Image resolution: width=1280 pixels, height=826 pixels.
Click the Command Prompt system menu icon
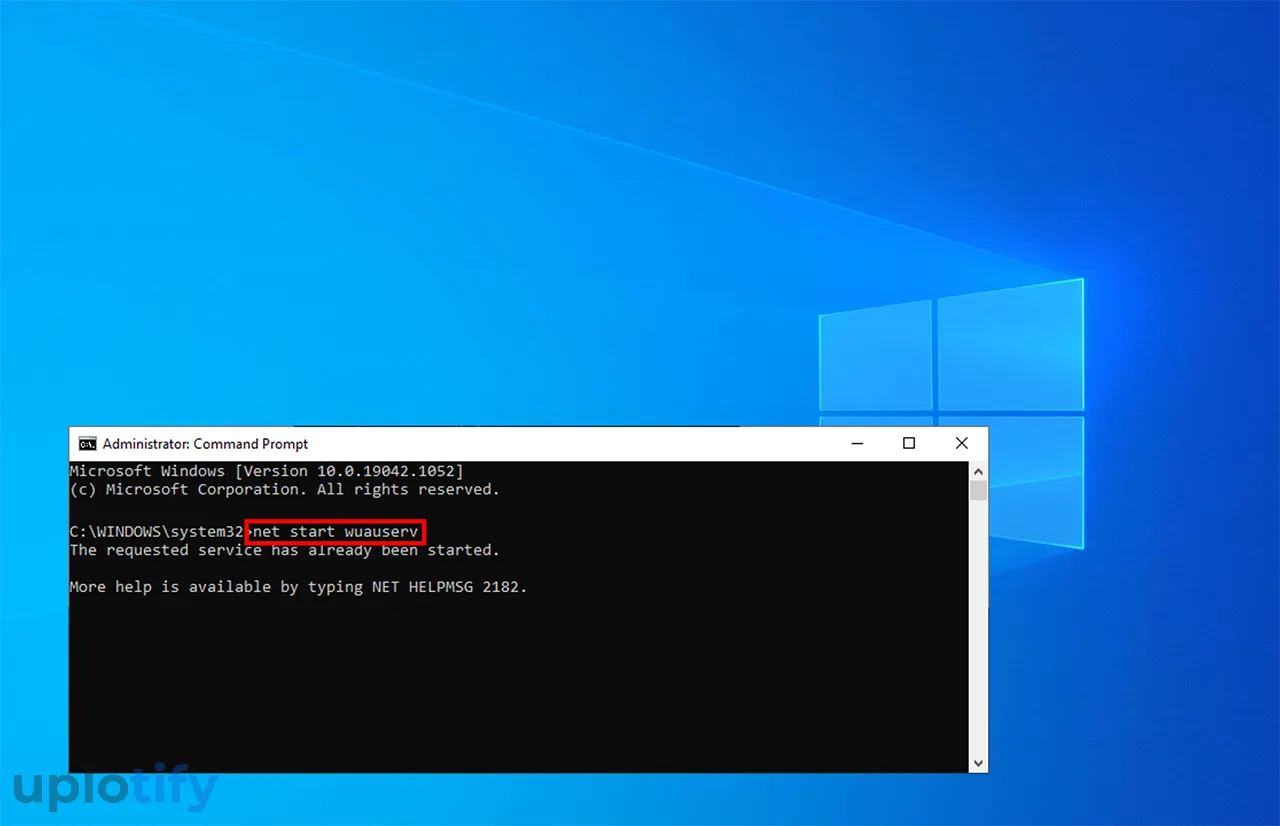[88, 444]
